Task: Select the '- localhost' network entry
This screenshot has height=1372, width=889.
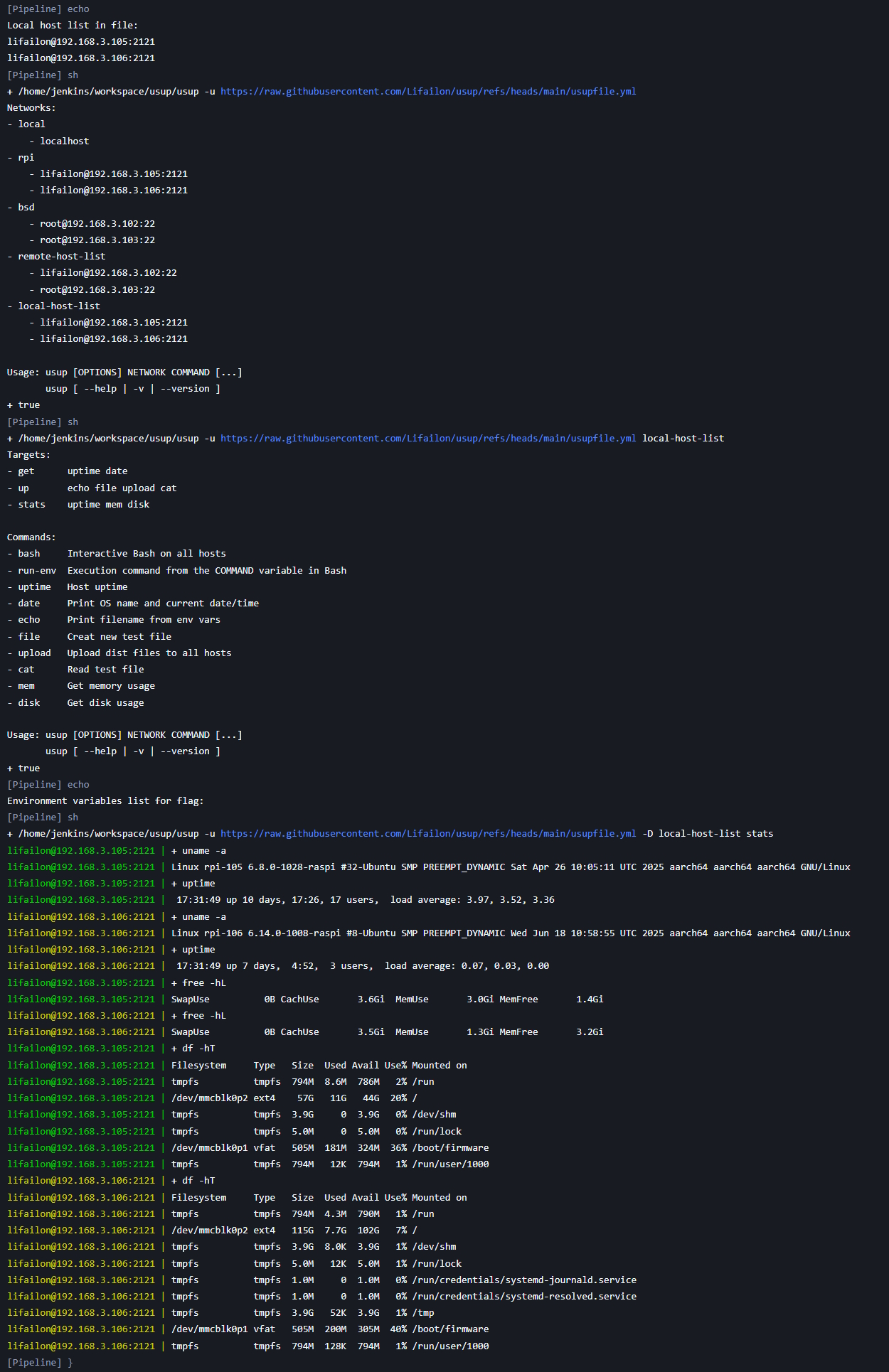Action: pos(59,141)
